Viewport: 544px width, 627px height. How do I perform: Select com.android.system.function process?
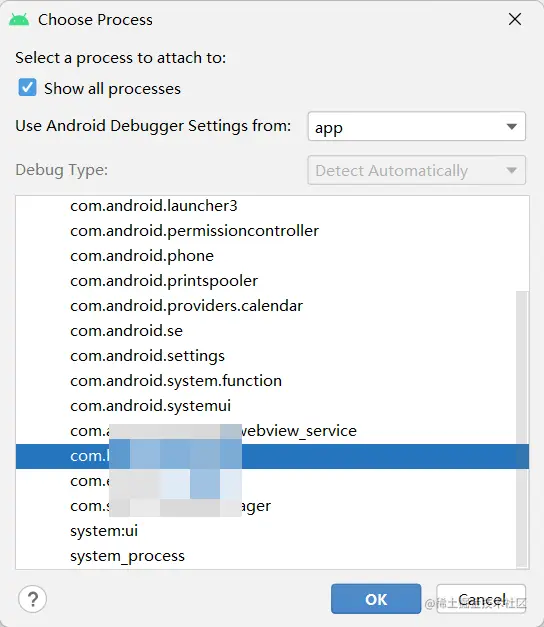272,381
